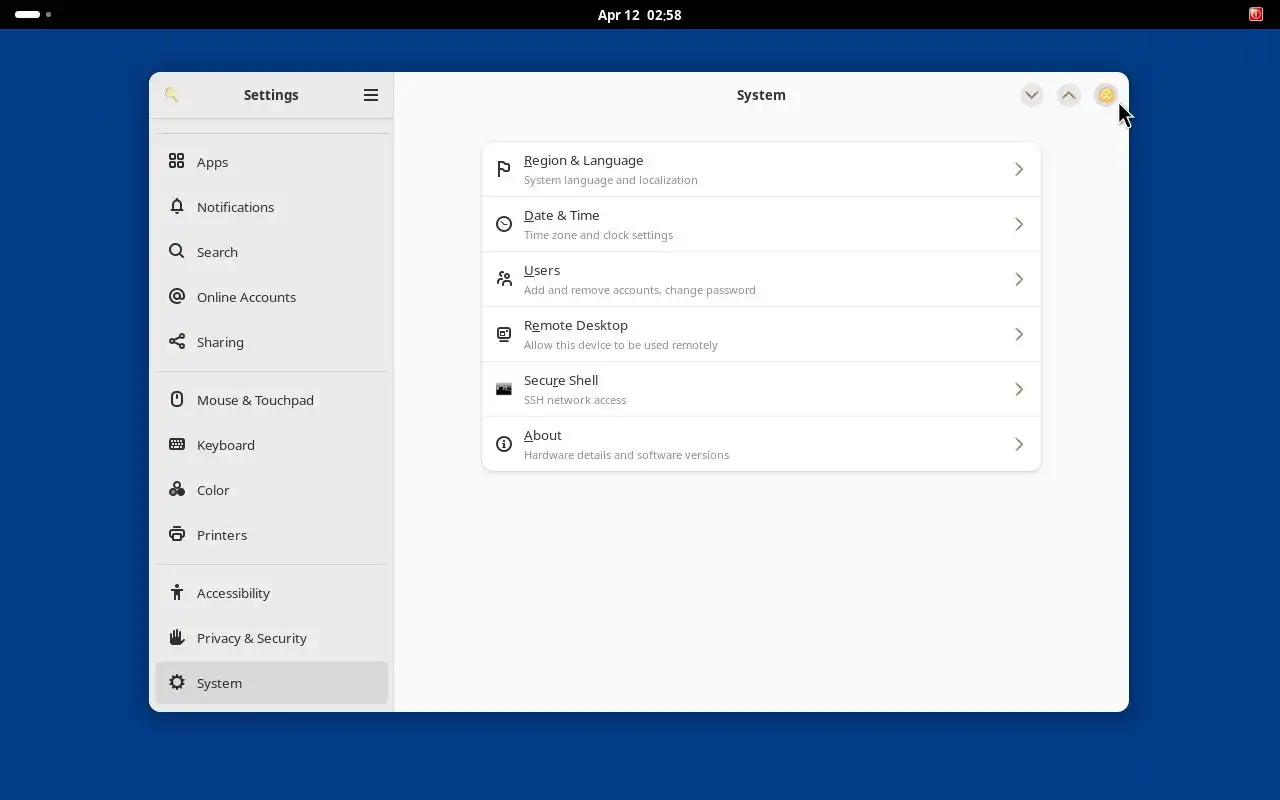Select the Notifications bell icon
The width and height of the screenshot is (1280, 800).
pyautogui.click(x=177, y=206)
